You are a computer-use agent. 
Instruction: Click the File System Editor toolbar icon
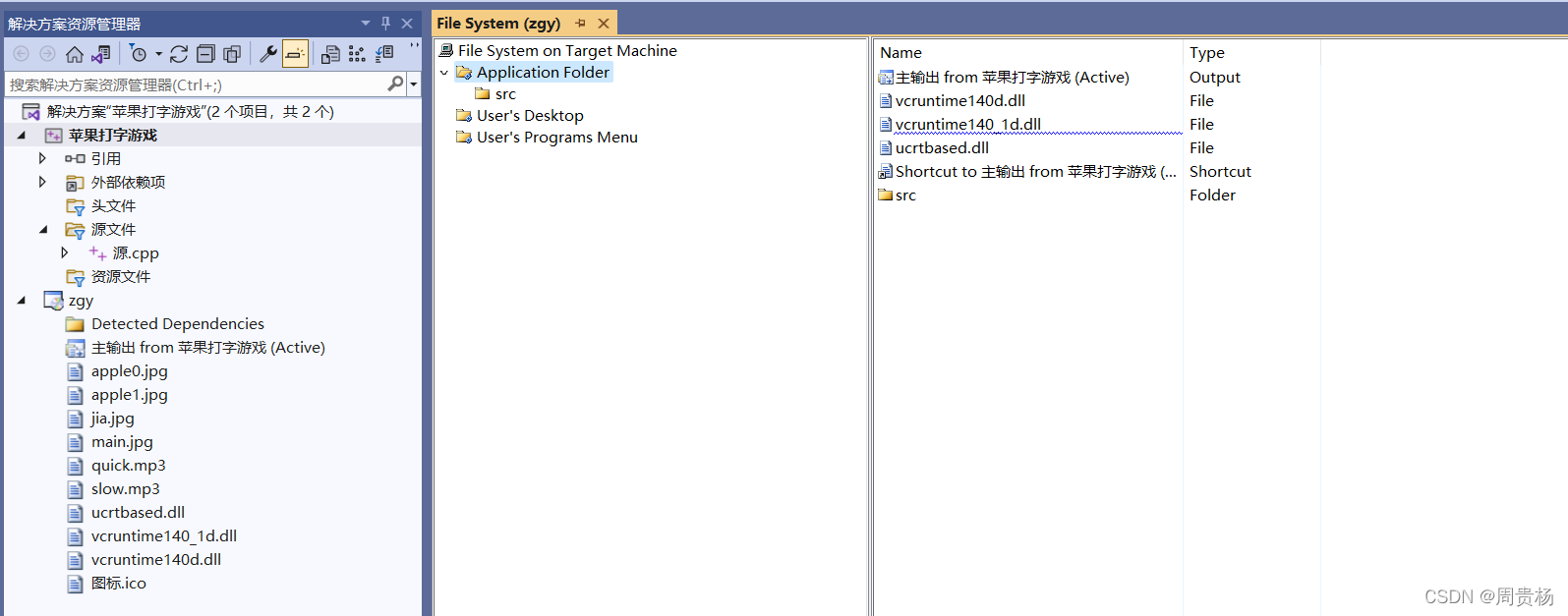330,54
